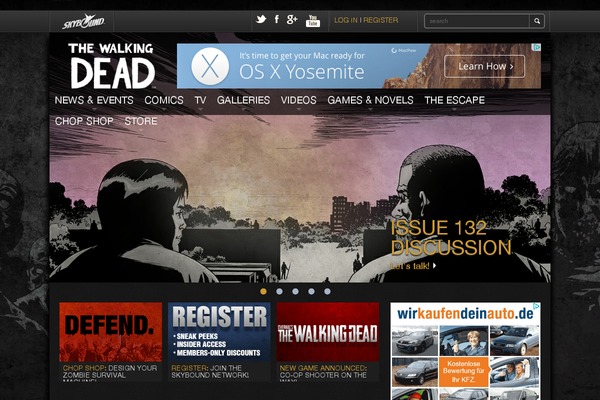The height and width of the screenshot is (400, 600).
Task: Open the REGISTER sneak peeks thumbnail
Action: pos(219,332)
